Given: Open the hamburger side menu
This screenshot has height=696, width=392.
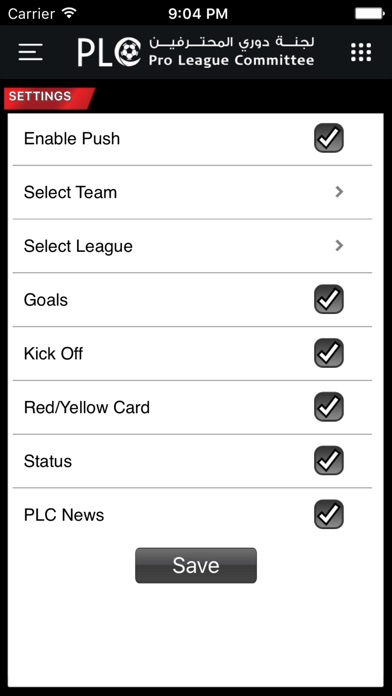Looking at the screenshot, I should [31, 52].
